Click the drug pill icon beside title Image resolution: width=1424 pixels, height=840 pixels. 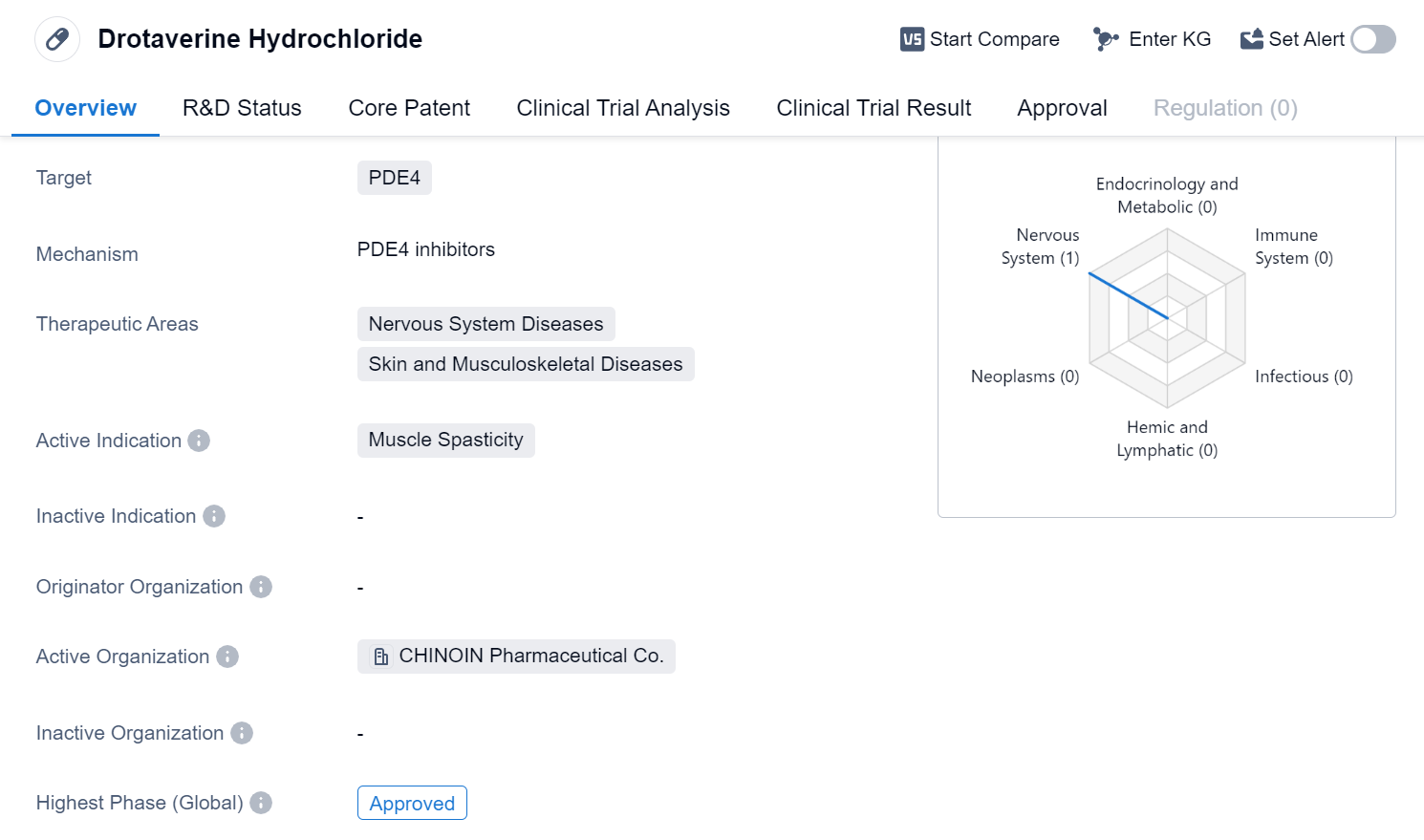coord(57,39)
